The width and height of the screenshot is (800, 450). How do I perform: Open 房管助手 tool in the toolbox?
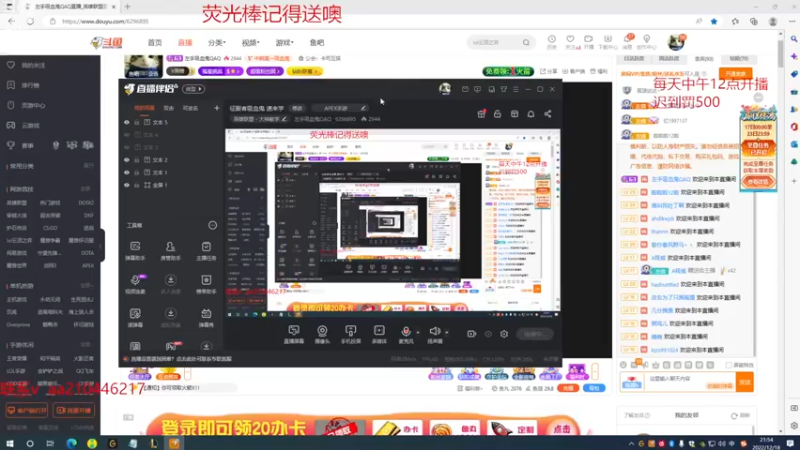170,251
